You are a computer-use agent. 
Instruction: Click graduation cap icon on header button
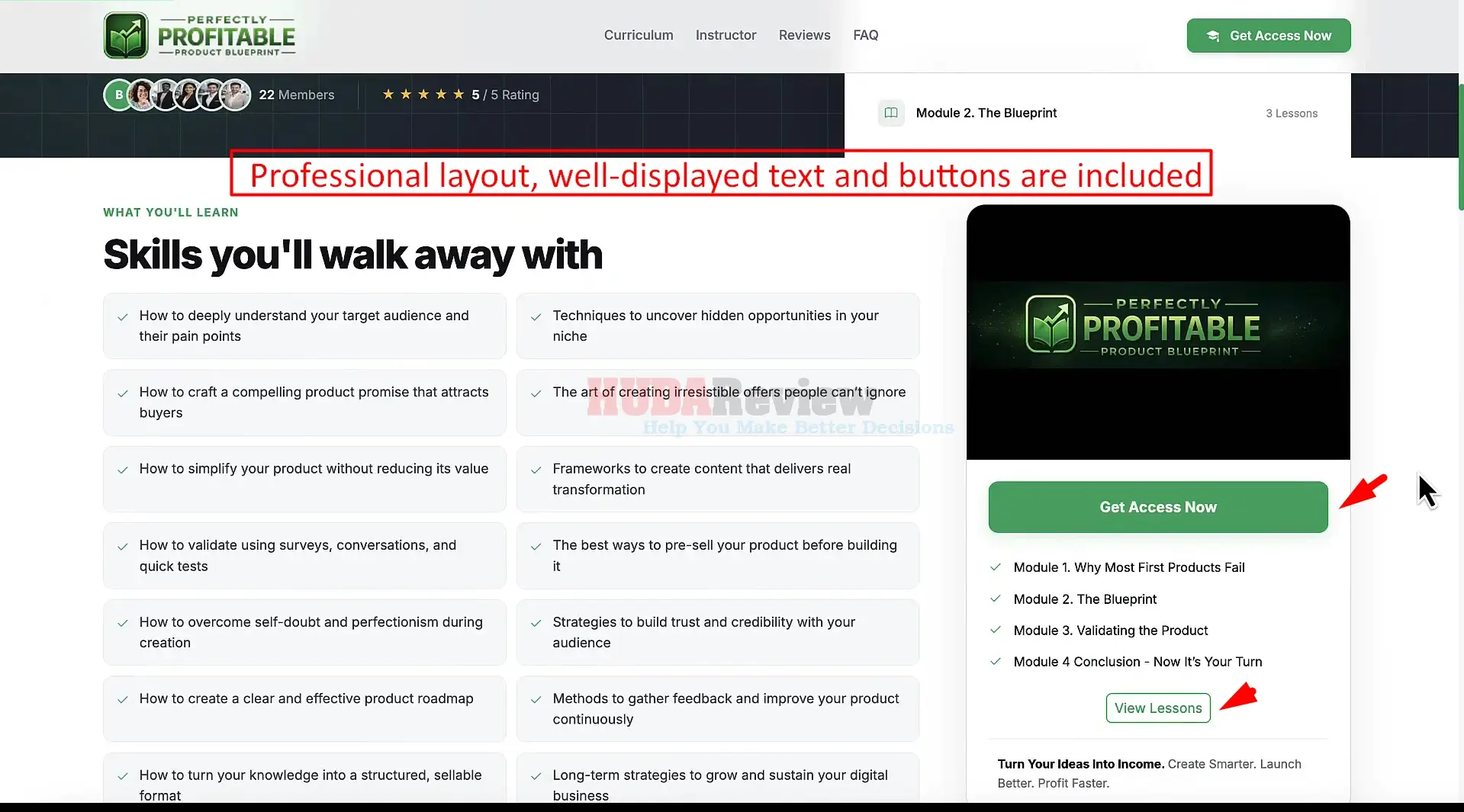click(1212, 36)
